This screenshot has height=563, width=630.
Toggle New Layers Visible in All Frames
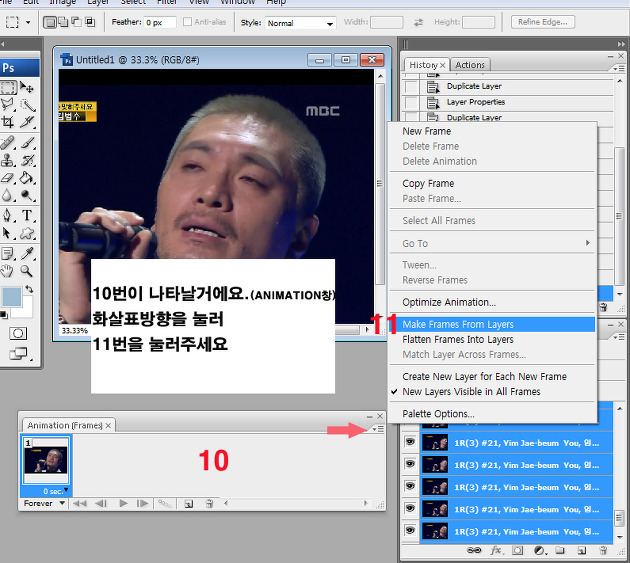471,392
